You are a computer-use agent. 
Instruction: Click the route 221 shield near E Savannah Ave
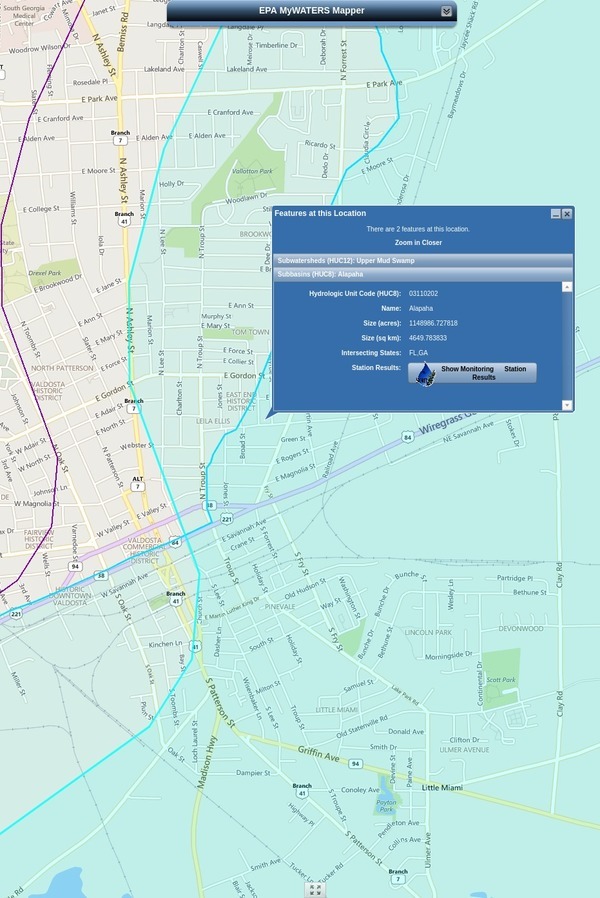pos(227,519)
